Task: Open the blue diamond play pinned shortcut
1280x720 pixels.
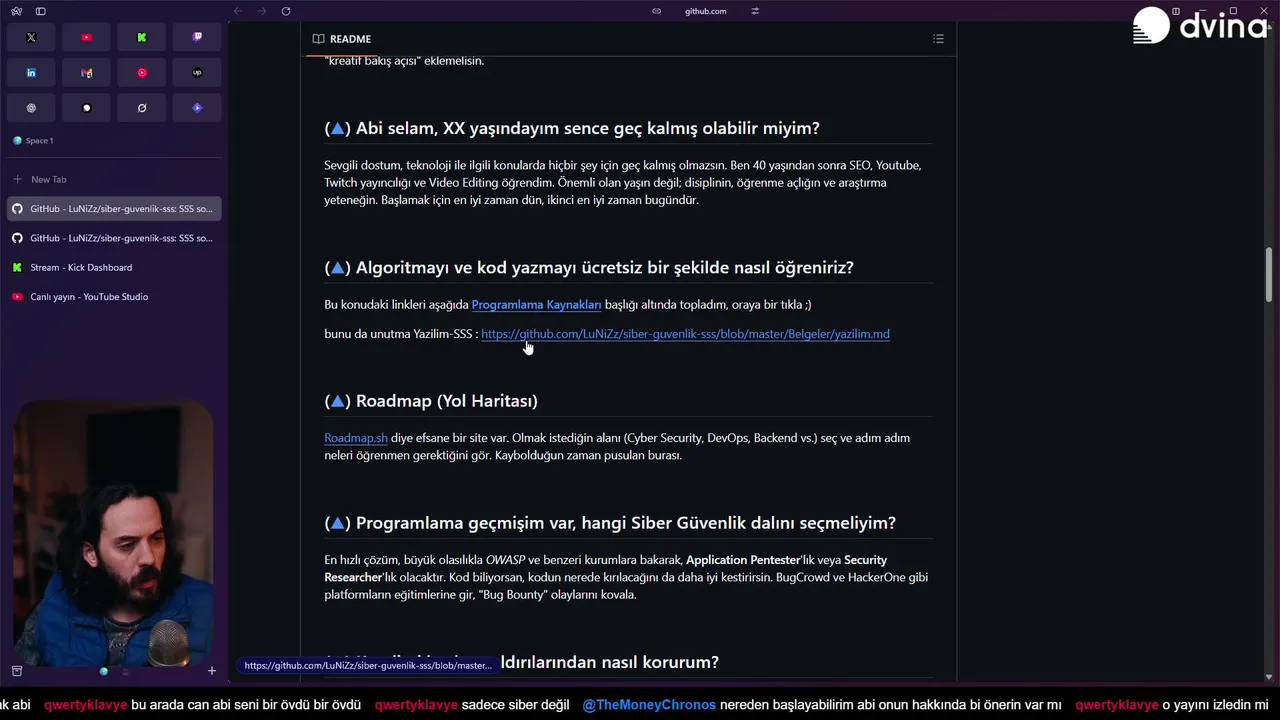Action: (x=197, y=108)
